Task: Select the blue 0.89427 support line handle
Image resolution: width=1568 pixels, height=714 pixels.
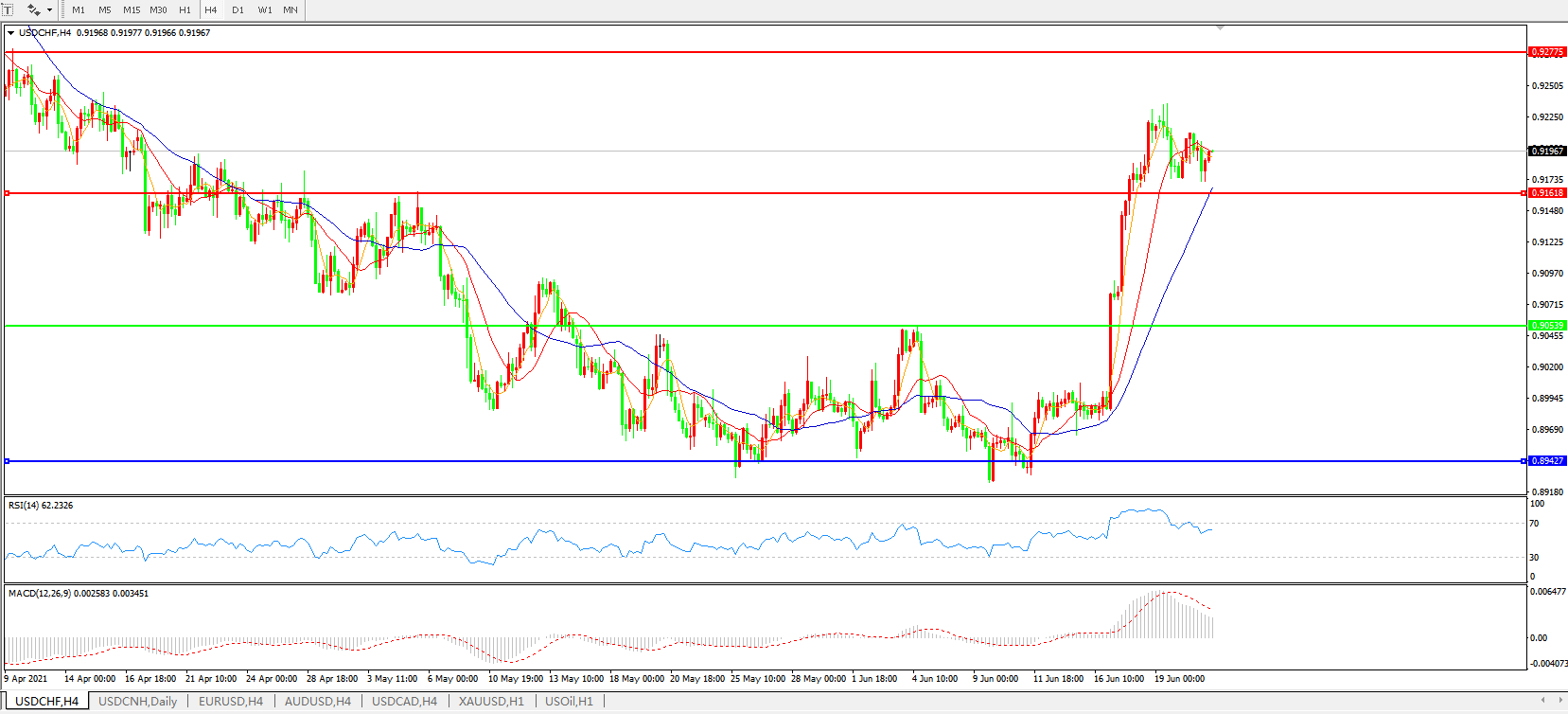Action: click(x=7, y=461)
